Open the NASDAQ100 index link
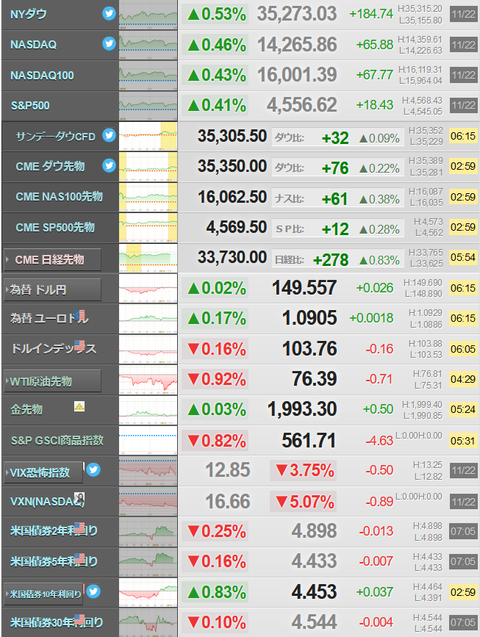The image size is (480, 637). click(x=42, y=75)
